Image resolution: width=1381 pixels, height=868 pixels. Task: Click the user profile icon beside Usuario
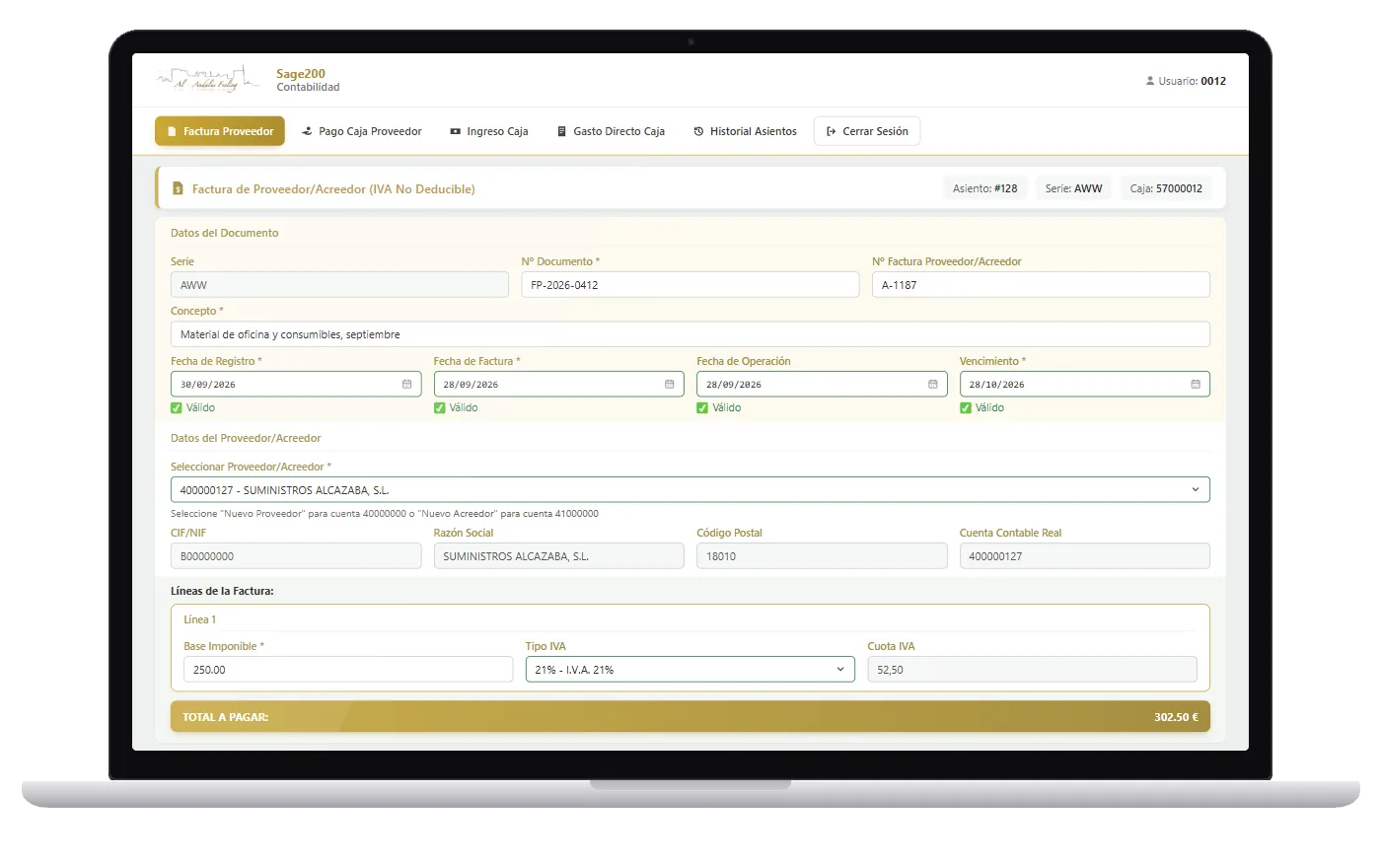(x=1150, y=81)
